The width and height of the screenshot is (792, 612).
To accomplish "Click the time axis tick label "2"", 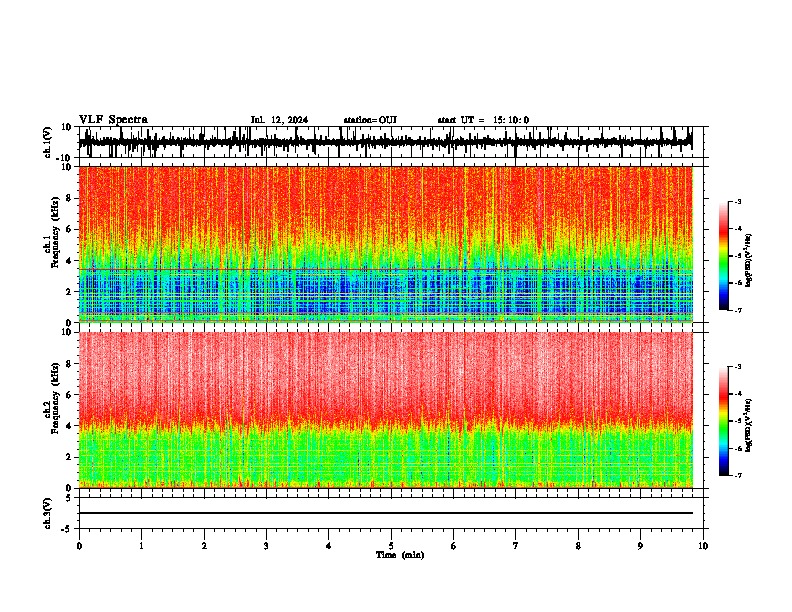I will [204, 546].
